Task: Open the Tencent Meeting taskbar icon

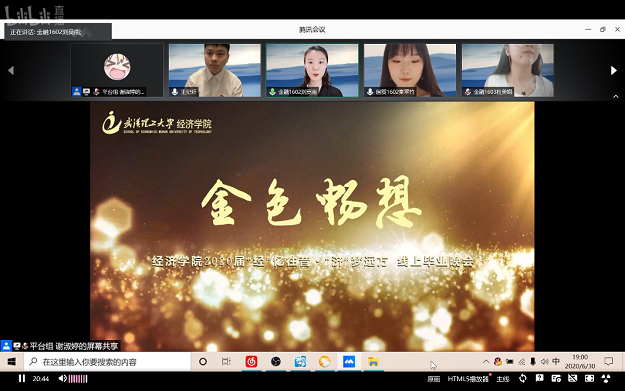Action: [x=349, y=362]
